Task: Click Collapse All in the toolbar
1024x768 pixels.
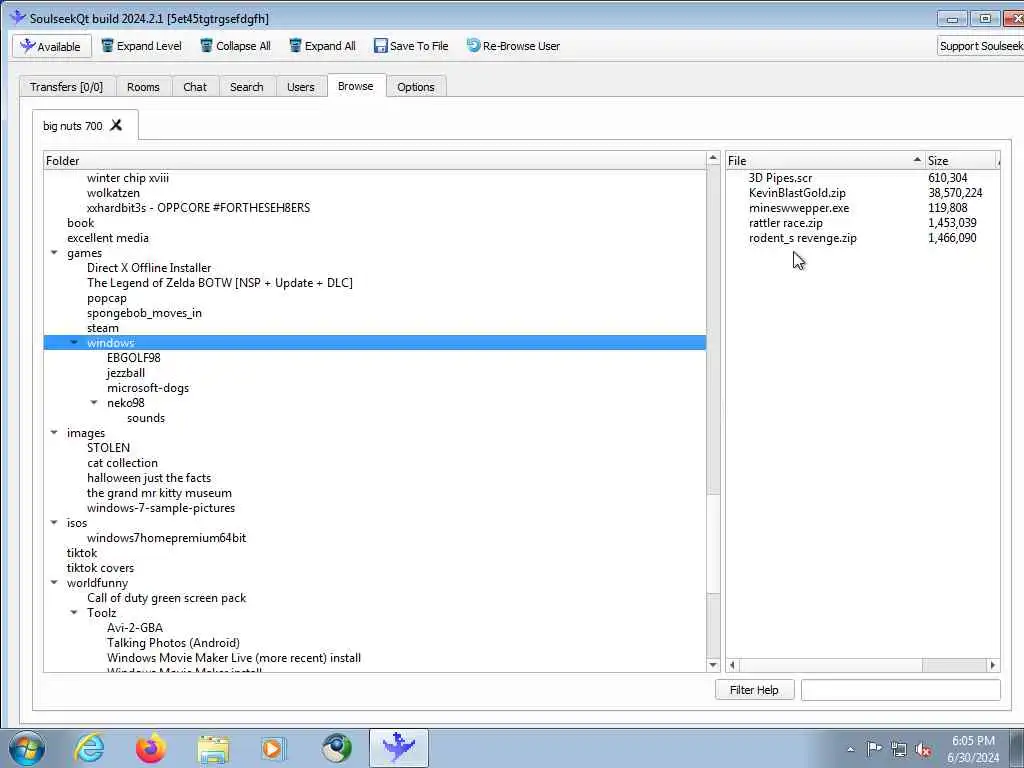Action: pos(235,46)
